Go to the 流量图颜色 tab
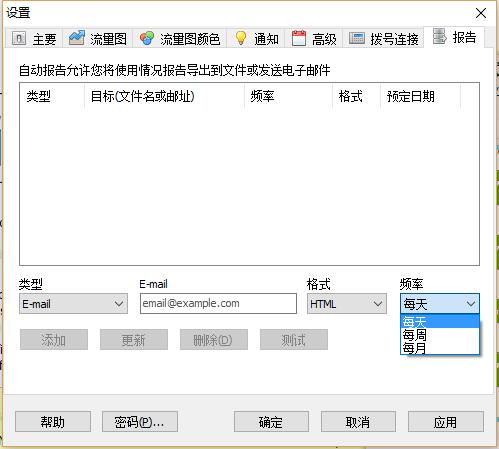Viewport: 499px width, 449px height. click(x=180, y=39)
